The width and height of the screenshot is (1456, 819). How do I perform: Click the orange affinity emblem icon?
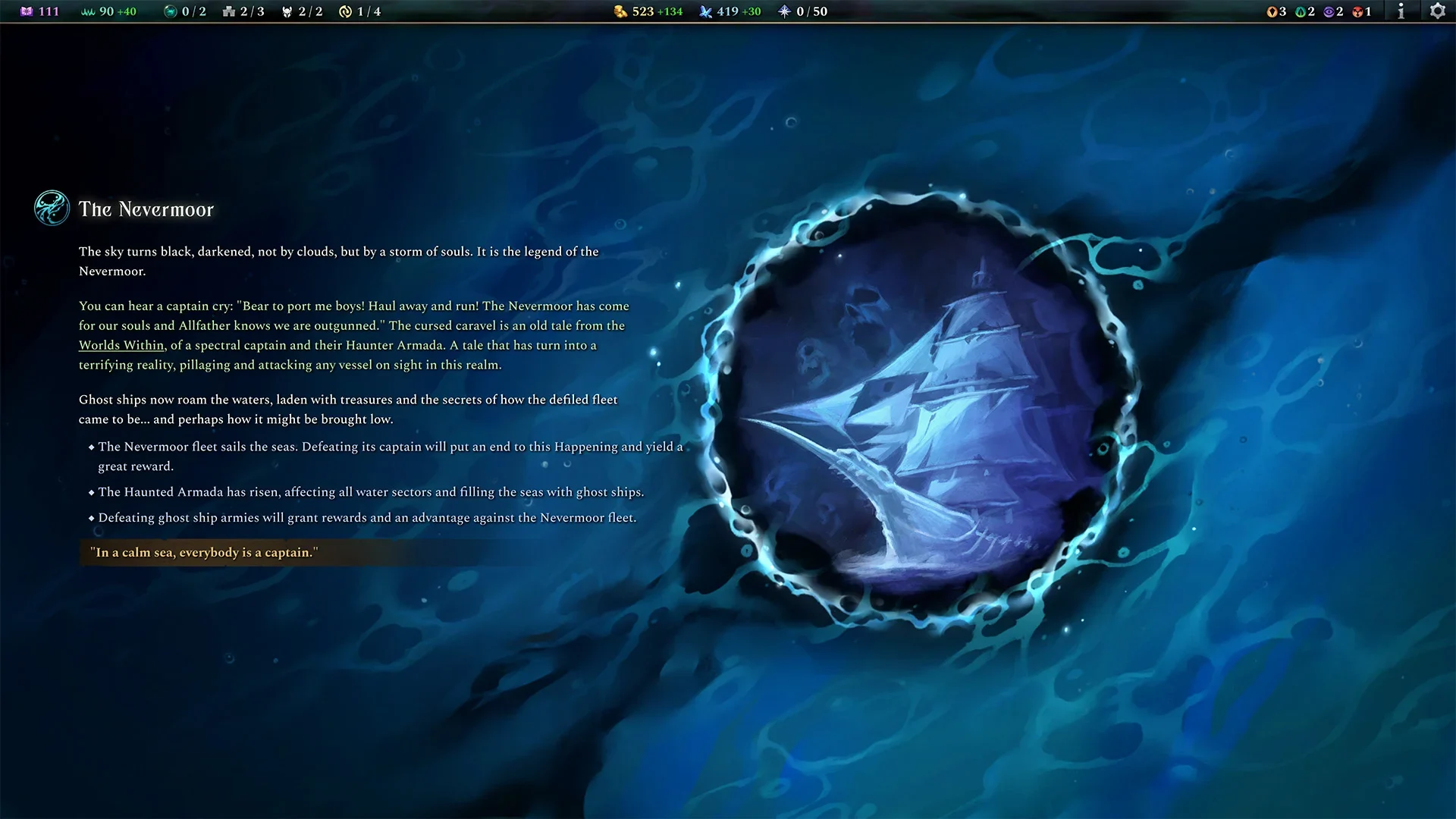pos(1272,11)
